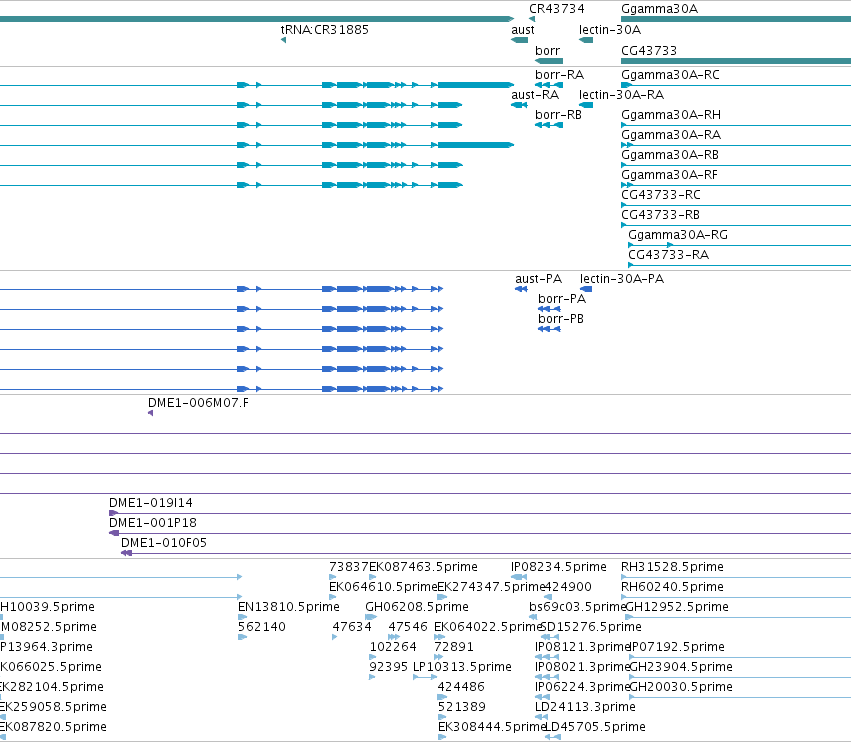The image size is (851, 742).
Task: Select the DME1-006M07.F purple arrow glyph
Action: [x=150, y=414]
